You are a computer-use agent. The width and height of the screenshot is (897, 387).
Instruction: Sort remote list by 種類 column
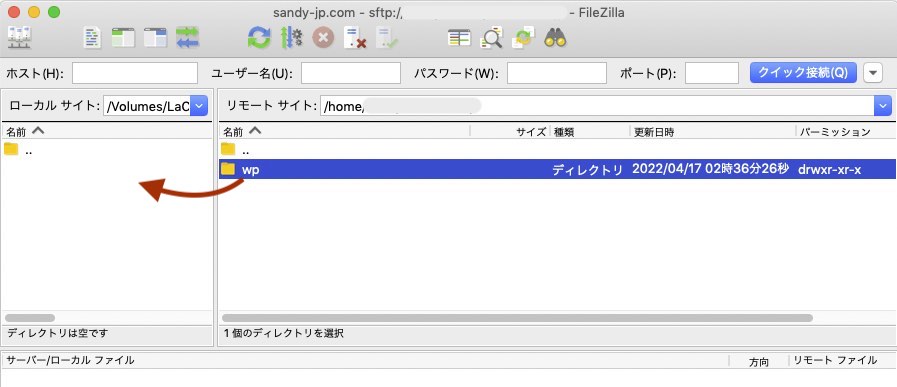coord(590,132)
